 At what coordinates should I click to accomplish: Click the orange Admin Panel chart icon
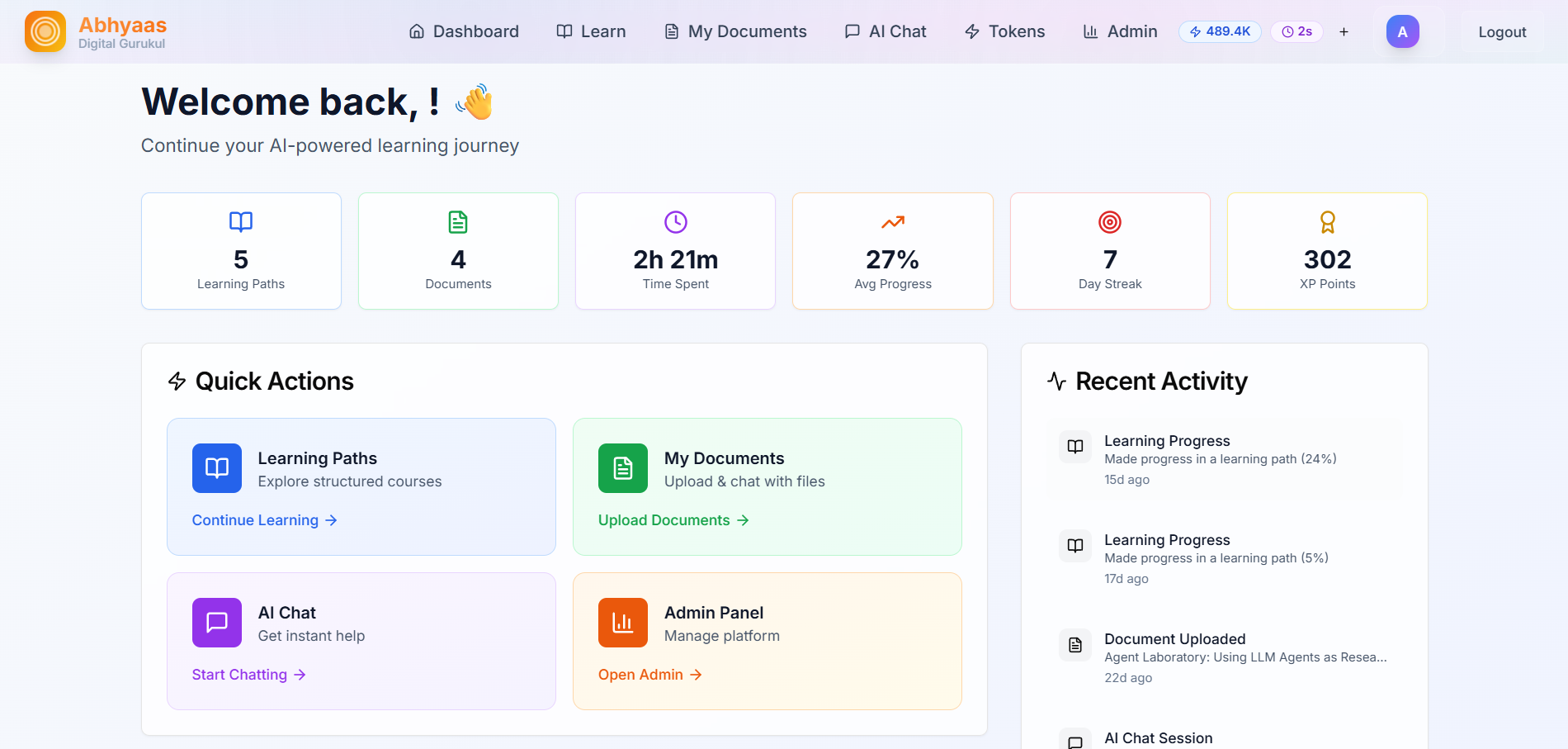click(x=623, y=623)
